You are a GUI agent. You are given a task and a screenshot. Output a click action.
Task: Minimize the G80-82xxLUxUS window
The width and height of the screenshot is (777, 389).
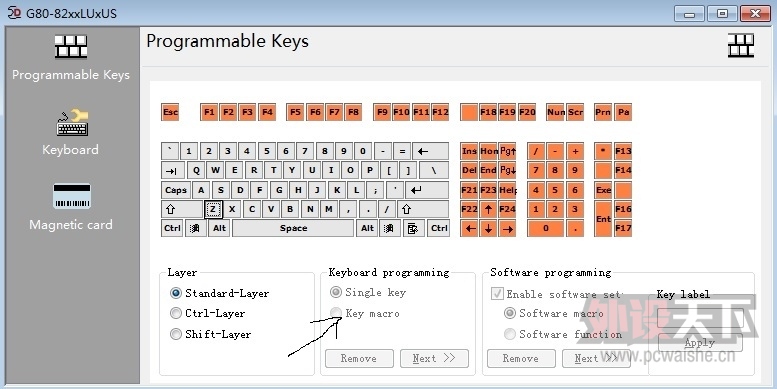point(689,13)
